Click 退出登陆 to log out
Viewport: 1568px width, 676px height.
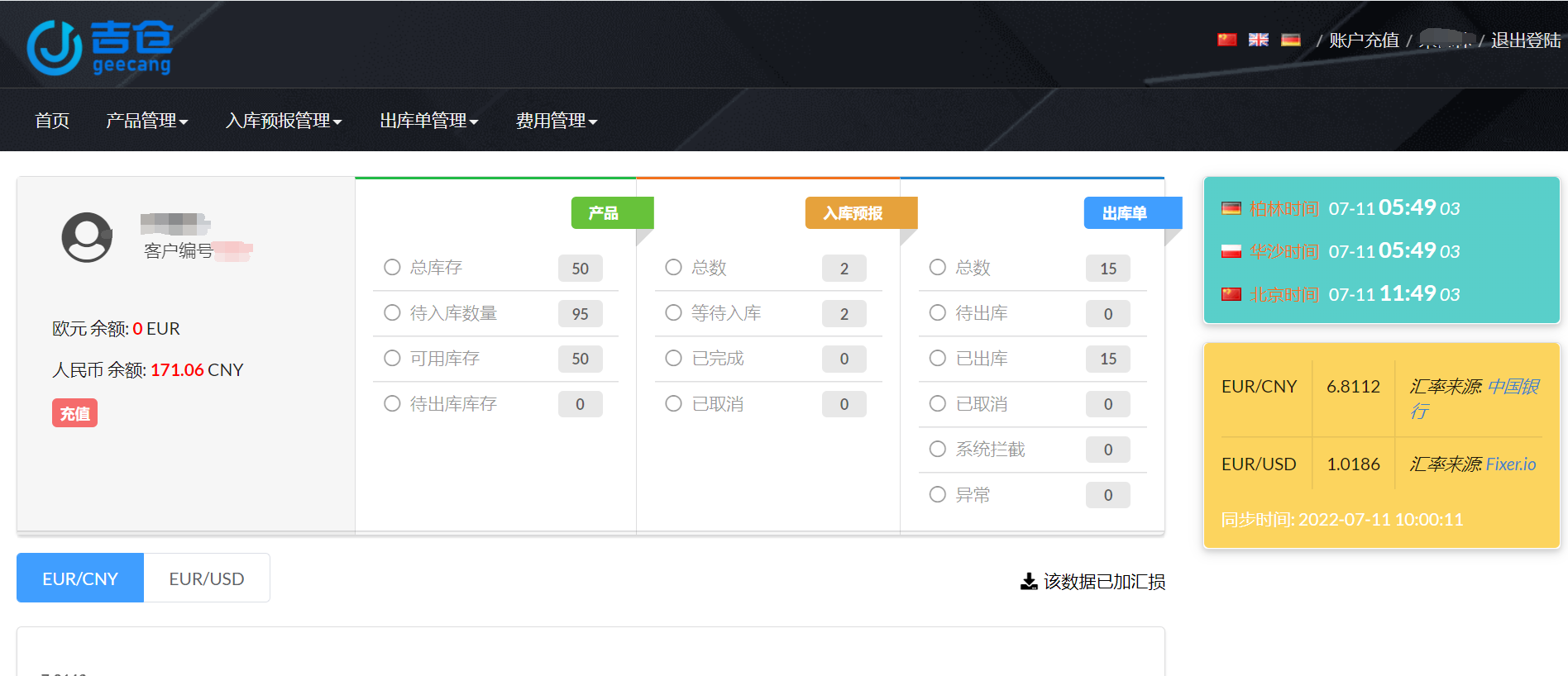pos(1526,40)
